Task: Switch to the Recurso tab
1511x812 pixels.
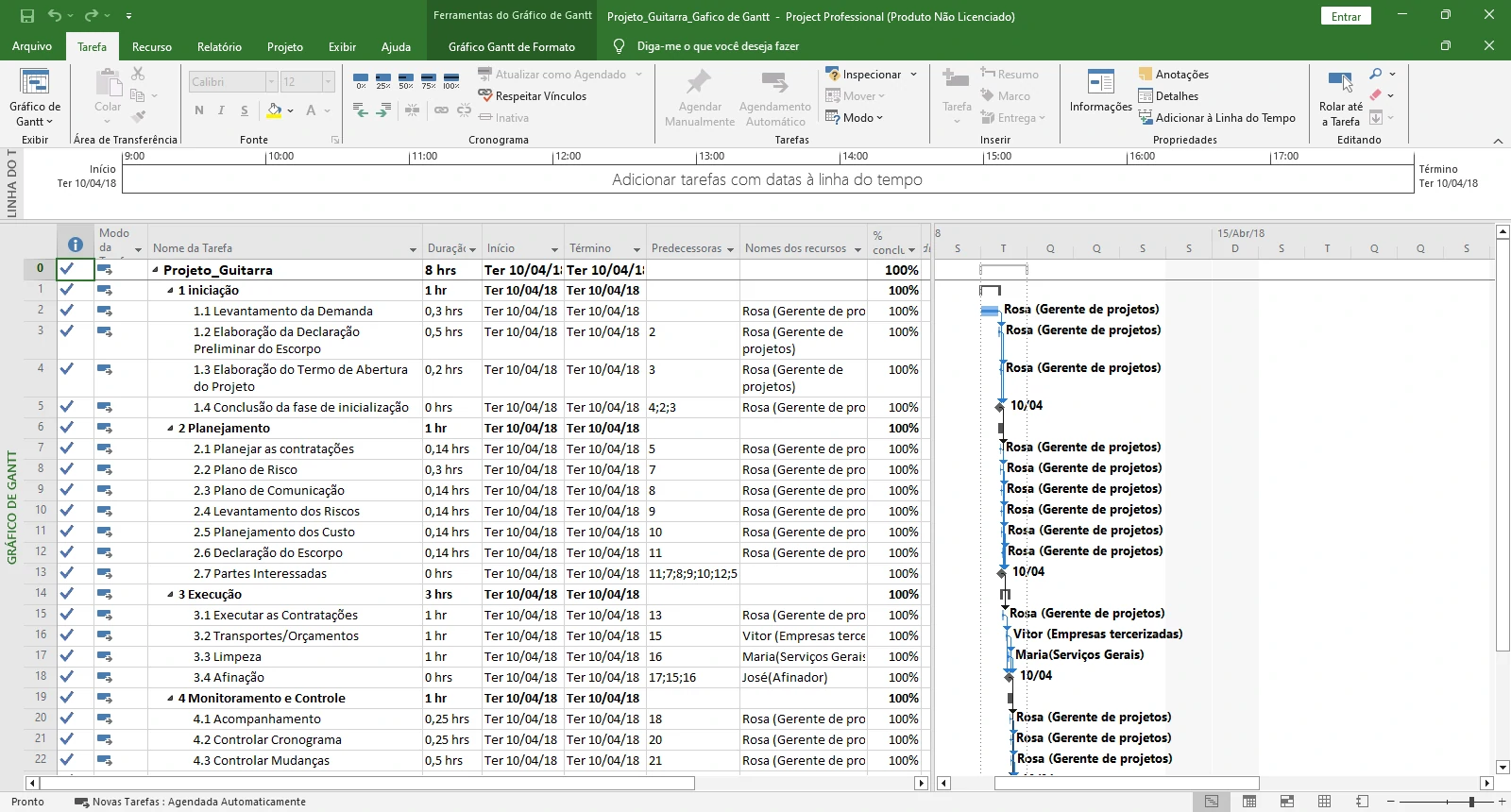Action: tap(152, 46)
